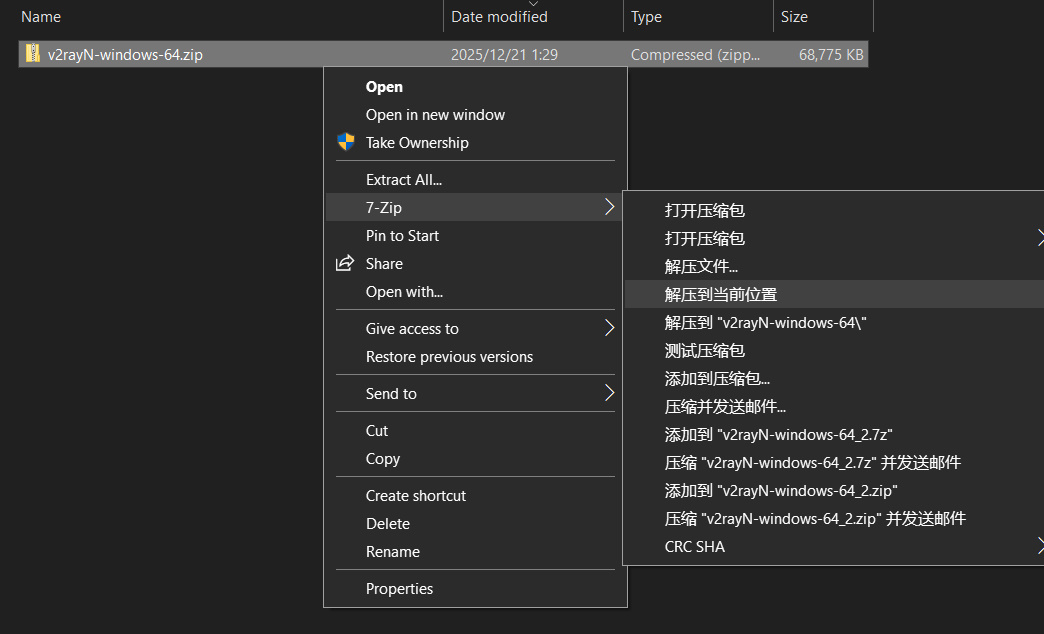1044x634 pixels.
Task: Select Rename in the context menu
Action: tap(392, 552)
